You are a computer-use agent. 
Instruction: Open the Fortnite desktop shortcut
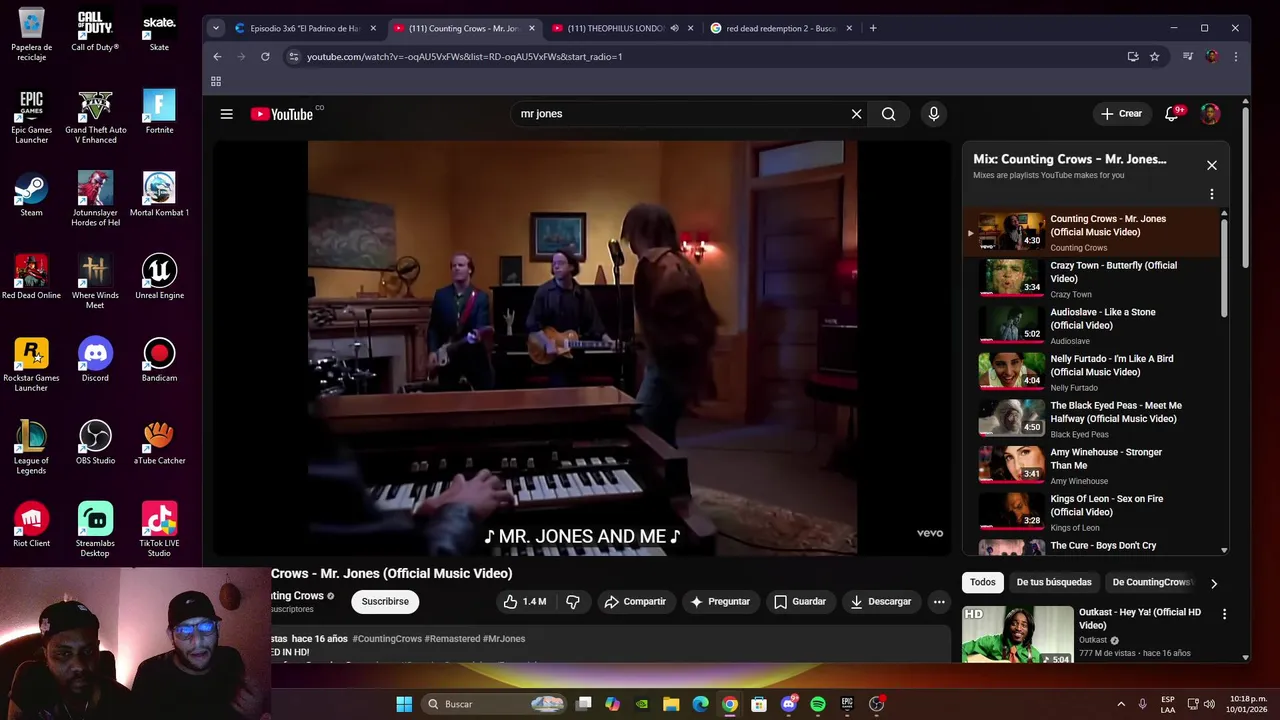[159, 112]
